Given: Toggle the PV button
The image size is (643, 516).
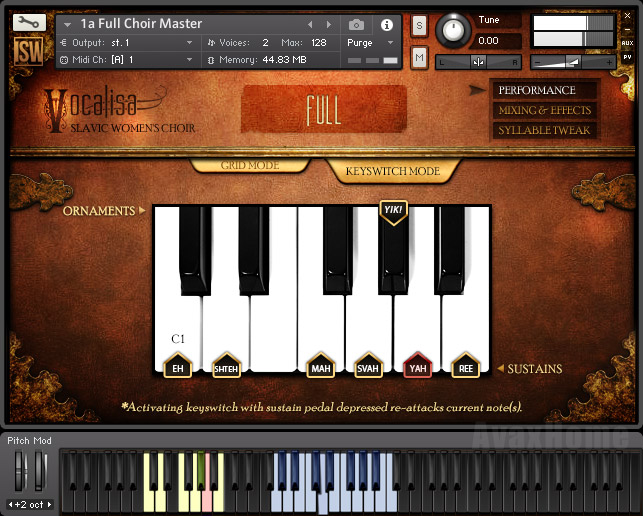Looking at the screenshot, I should coord(627,57).
